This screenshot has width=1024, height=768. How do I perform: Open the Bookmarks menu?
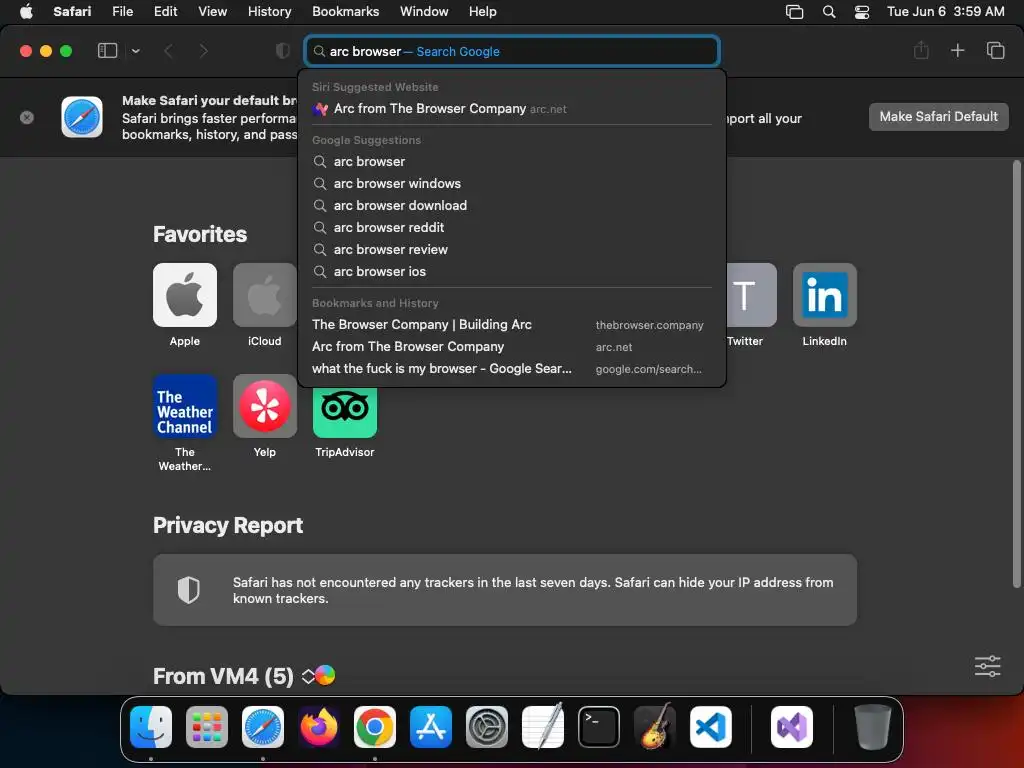tap(345, 11)
